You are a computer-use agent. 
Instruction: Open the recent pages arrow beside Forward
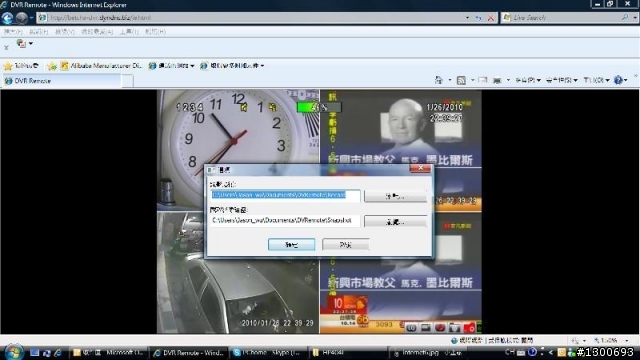click(31, 18)
